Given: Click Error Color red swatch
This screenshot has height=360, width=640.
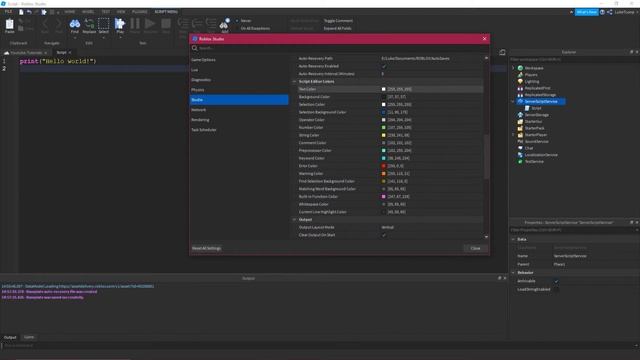Looking at the screenshot, I should pyautogui.click(x=384, y=166).
